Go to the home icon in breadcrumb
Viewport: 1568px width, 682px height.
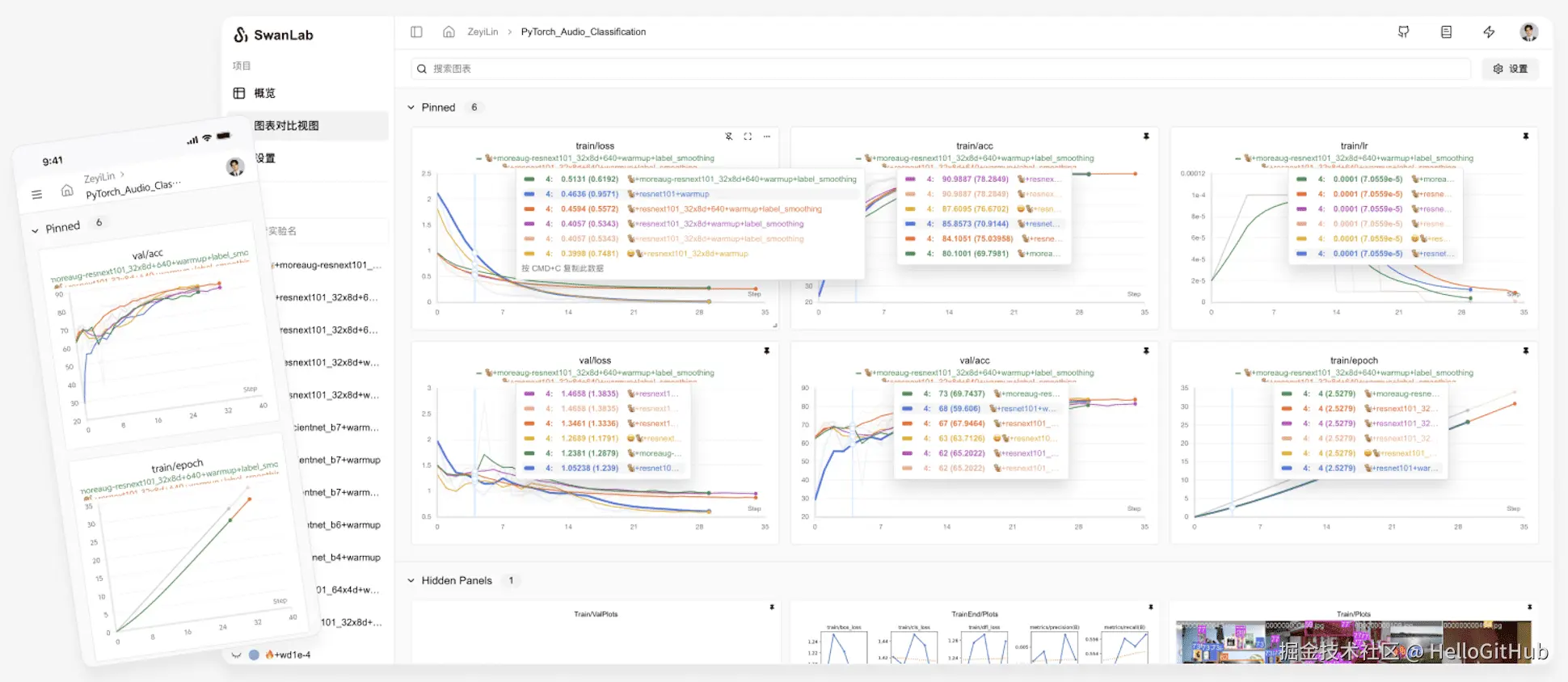click(449, 32)
